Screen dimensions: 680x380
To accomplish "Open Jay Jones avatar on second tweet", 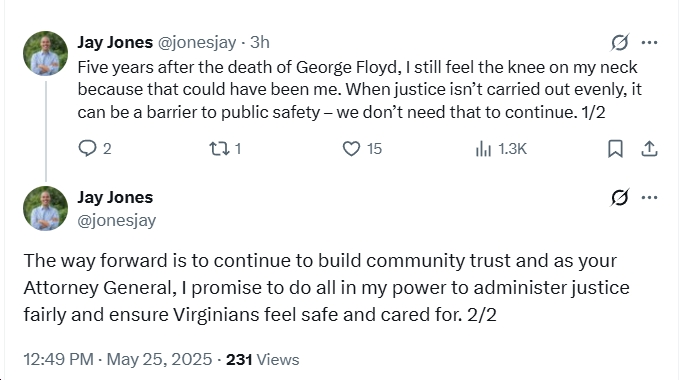I will pos(46,208).
